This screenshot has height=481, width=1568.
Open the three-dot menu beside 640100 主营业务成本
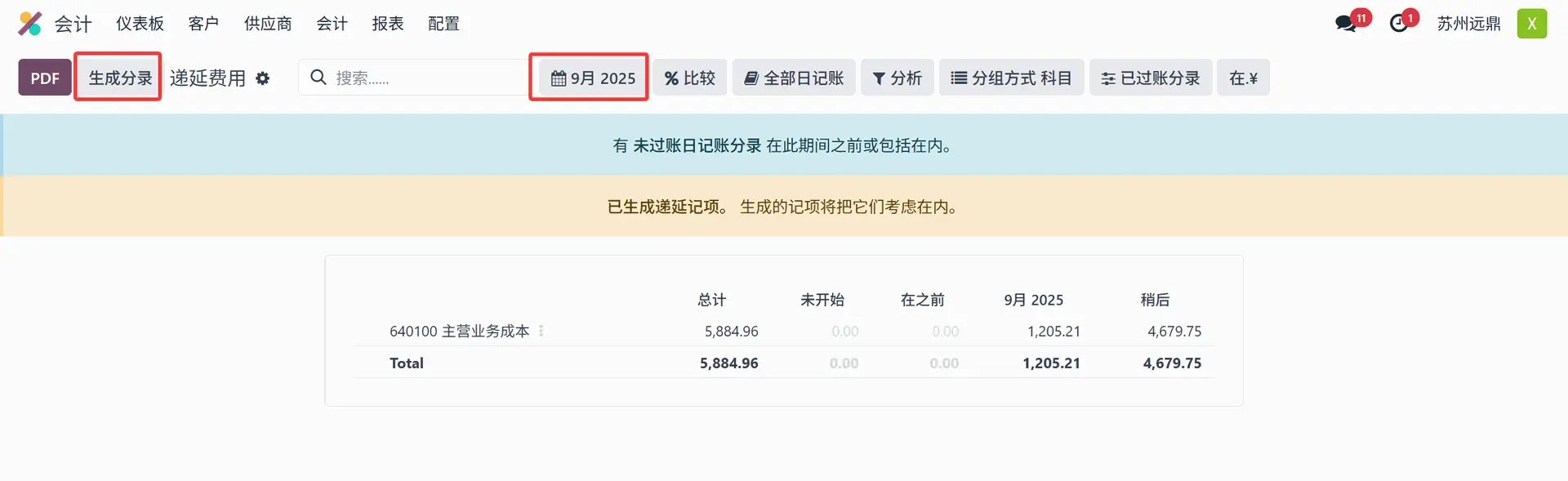pos(541,331)
